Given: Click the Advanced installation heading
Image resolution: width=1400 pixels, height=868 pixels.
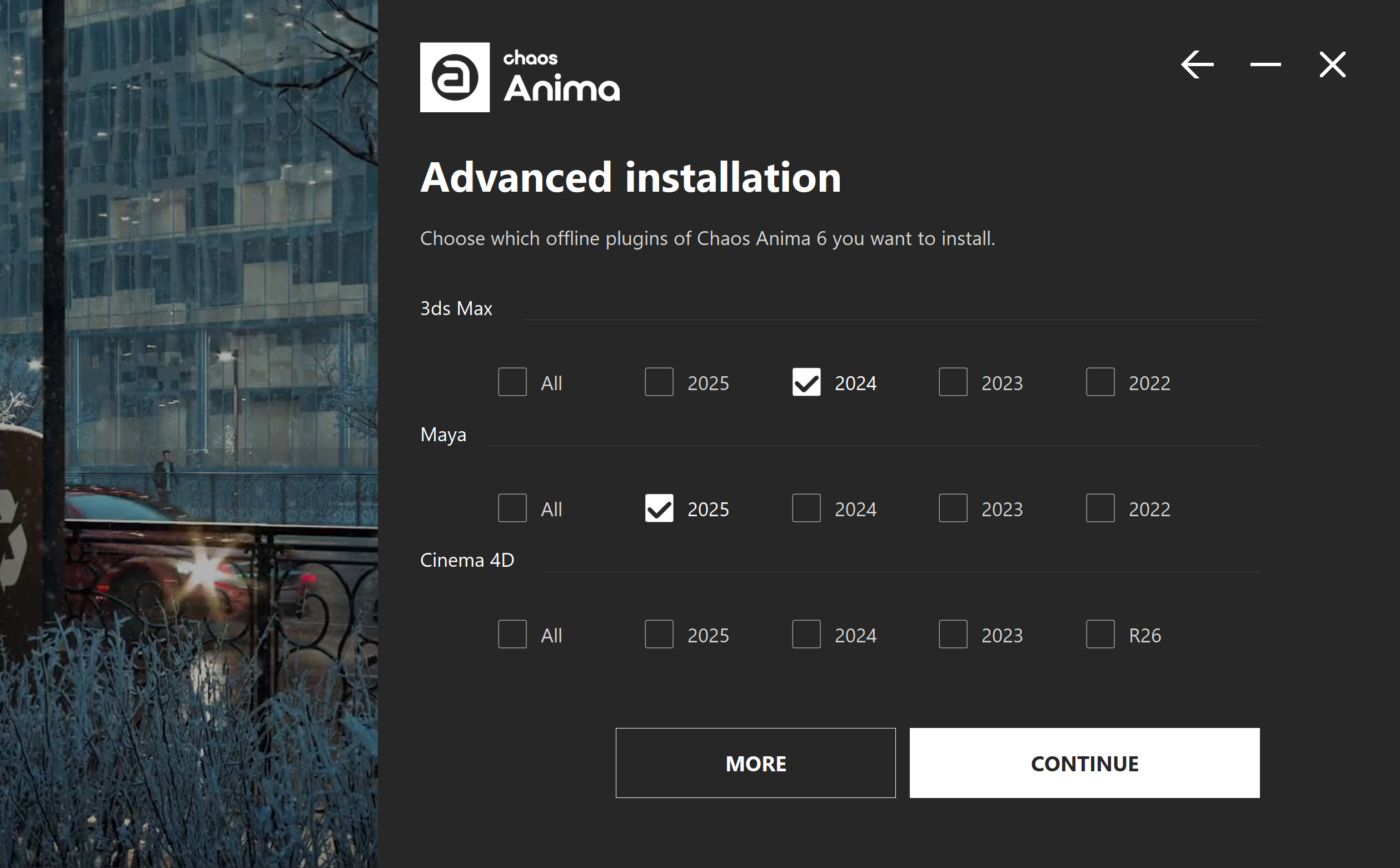Looking at the screenshot, I should click(631, 177).
